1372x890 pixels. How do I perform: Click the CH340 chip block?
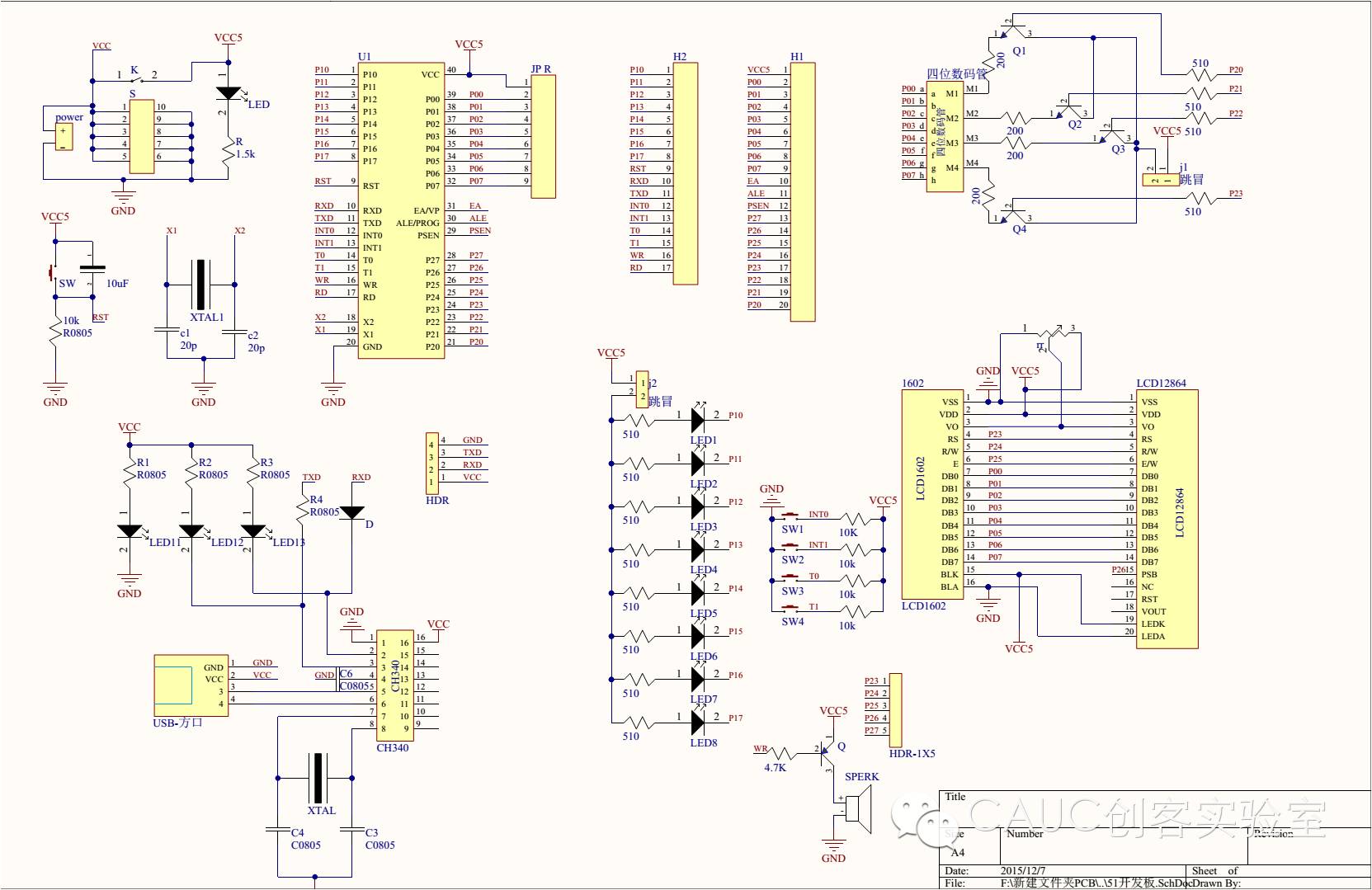[x=395, y=686]
